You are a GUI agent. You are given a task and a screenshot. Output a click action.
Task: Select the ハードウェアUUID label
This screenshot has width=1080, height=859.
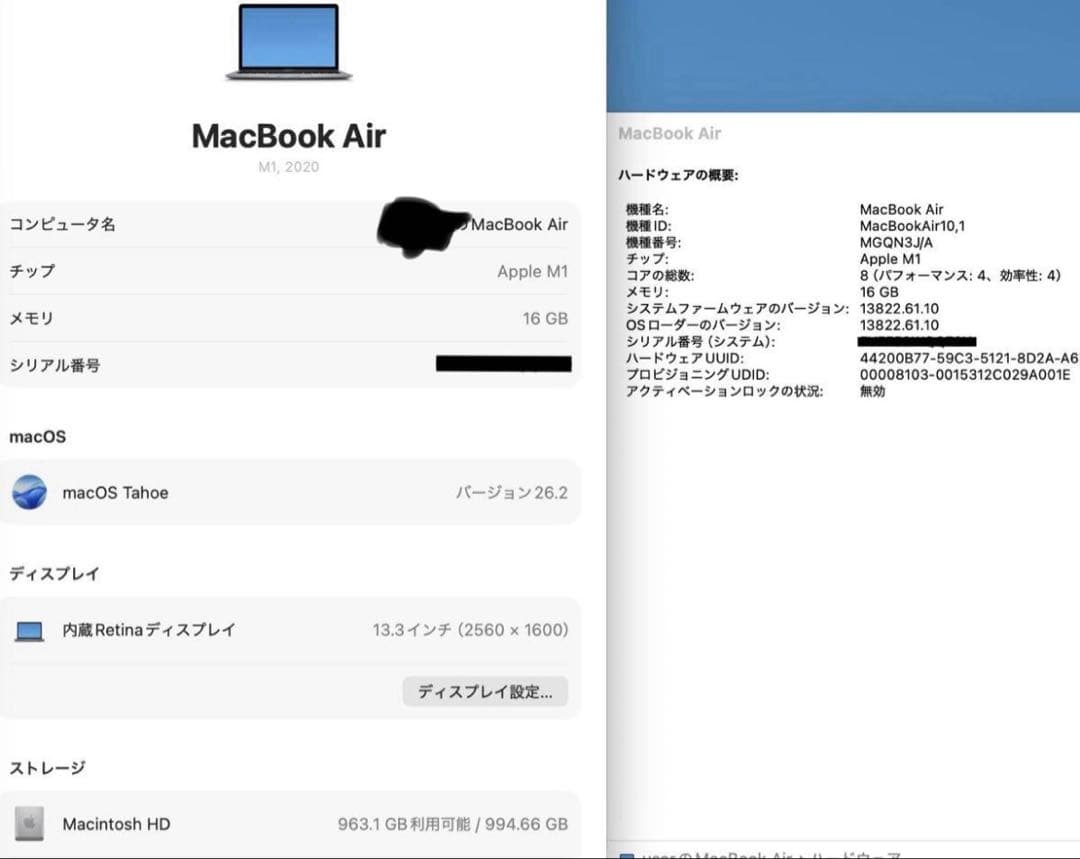685,358
